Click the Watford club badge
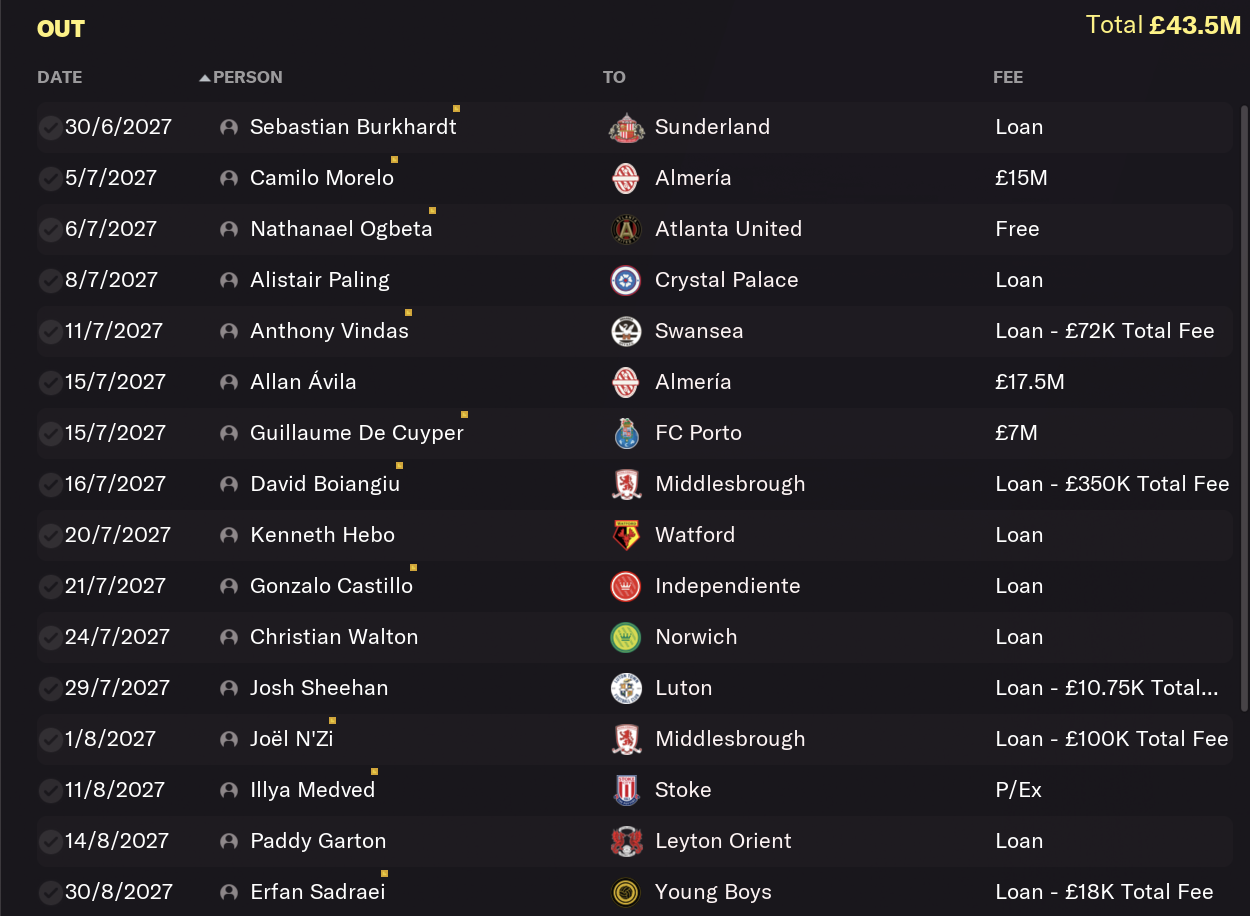Image resolution: width=1250 pixels, height=916 pixels. tap(626, 535)
